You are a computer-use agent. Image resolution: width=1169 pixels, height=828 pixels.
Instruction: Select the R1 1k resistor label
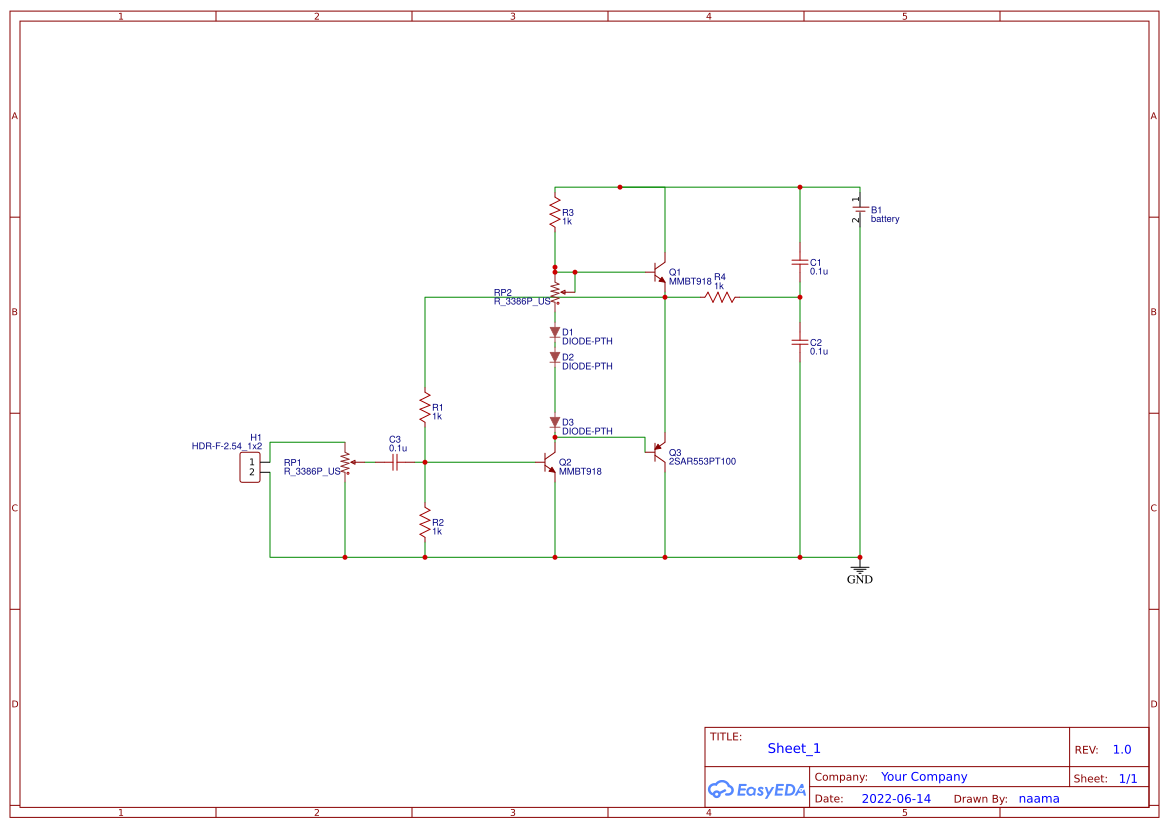[438, 412]
